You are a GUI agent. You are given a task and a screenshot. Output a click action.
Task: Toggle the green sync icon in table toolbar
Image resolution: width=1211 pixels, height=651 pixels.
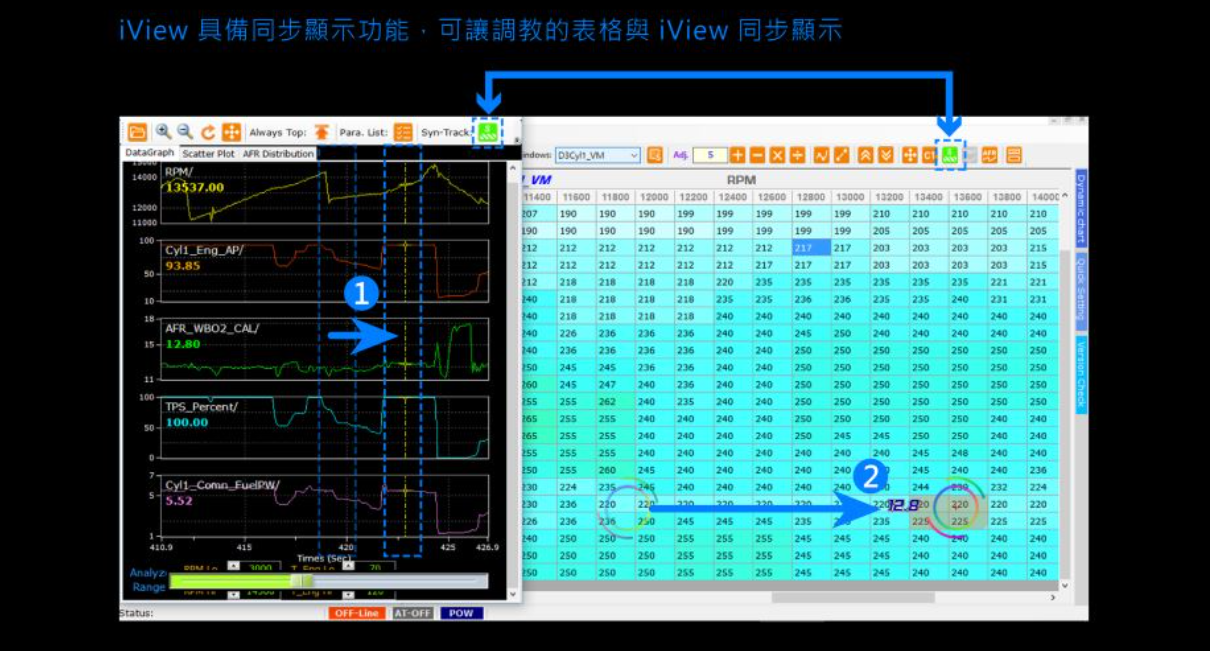click(950, 155)
